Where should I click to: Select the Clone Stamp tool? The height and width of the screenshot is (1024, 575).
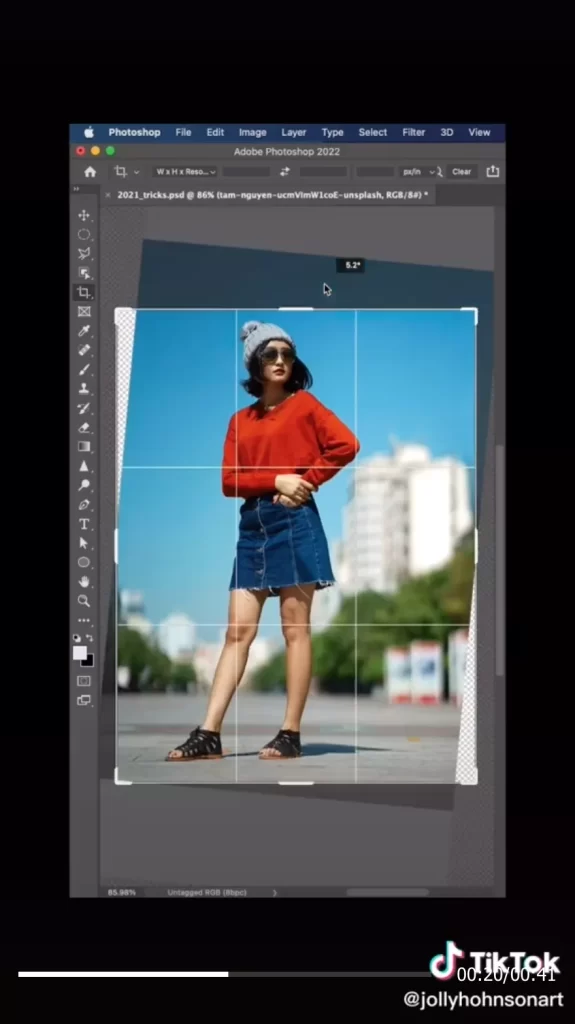point(84,389)
